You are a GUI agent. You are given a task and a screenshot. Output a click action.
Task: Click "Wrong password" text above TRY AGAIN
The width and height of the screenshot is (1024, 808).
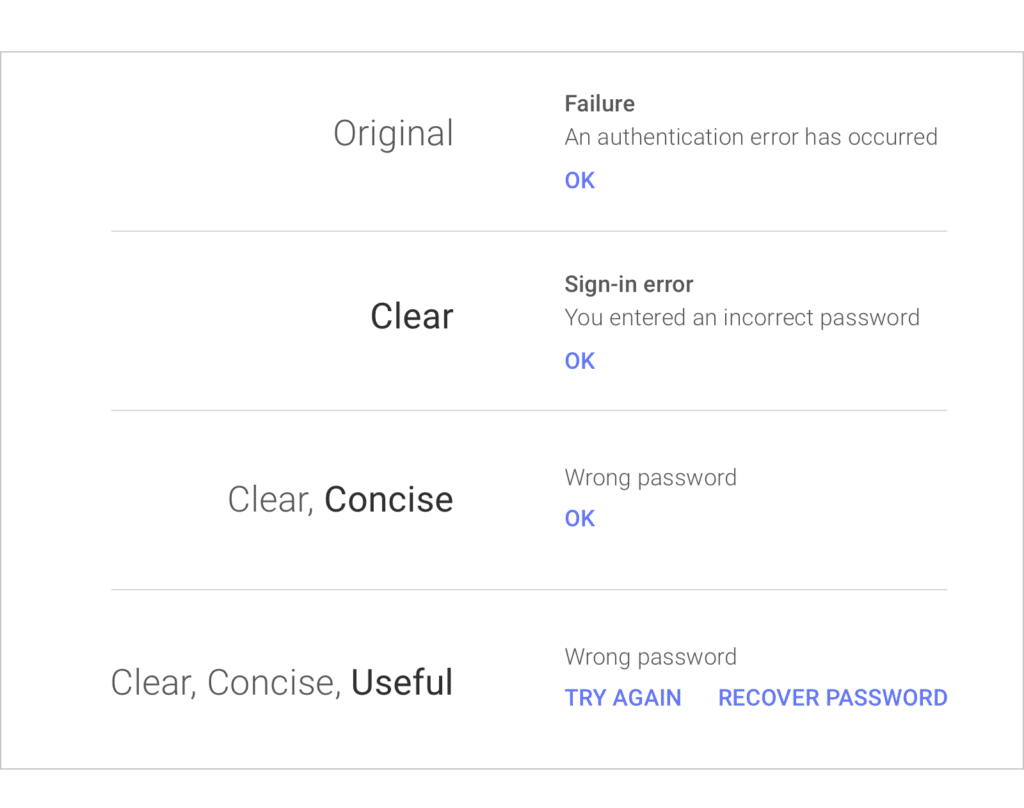pos(650,657)
